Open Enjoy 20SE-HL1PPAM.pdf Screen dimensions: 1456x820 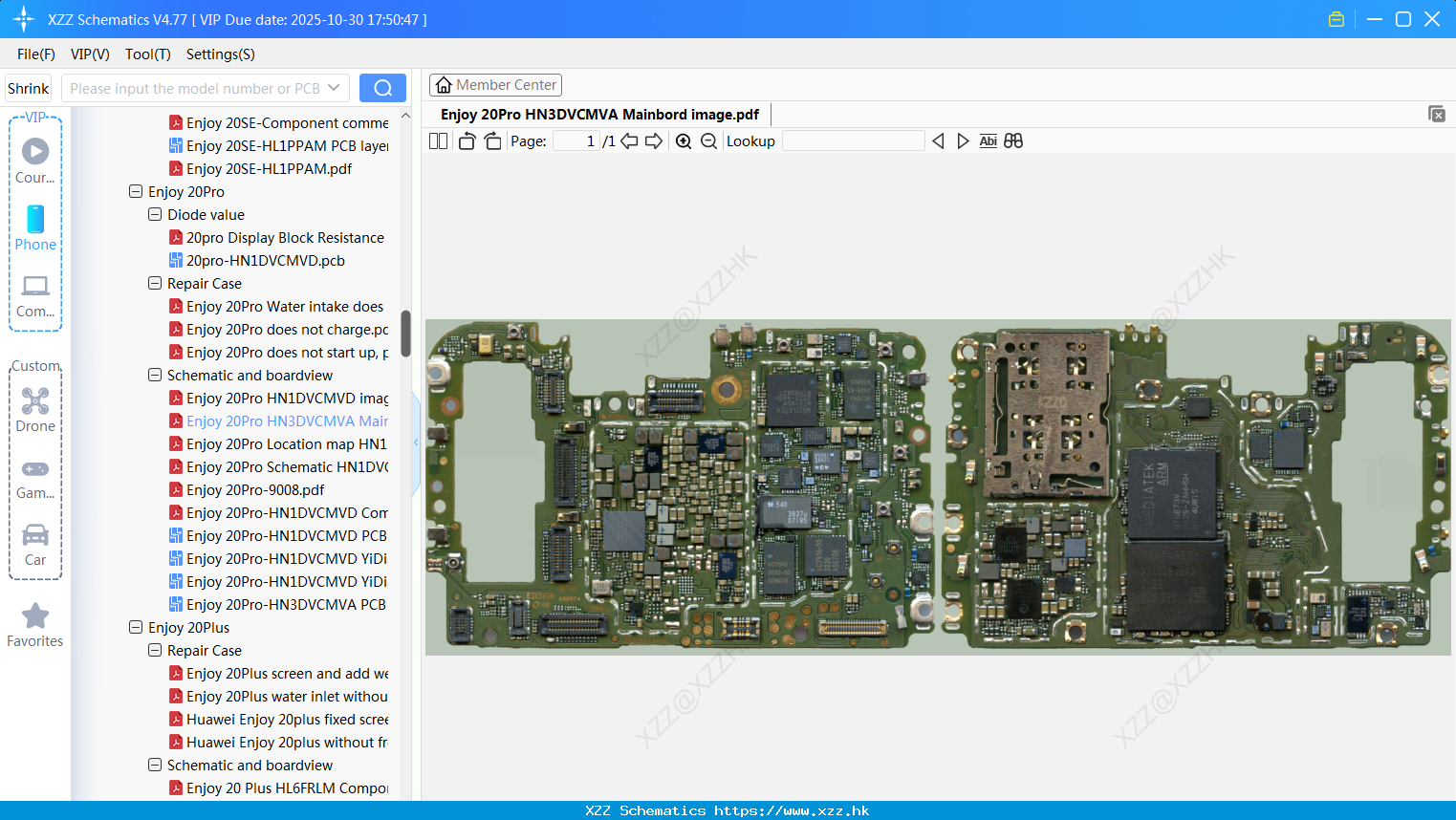point(261,168)
